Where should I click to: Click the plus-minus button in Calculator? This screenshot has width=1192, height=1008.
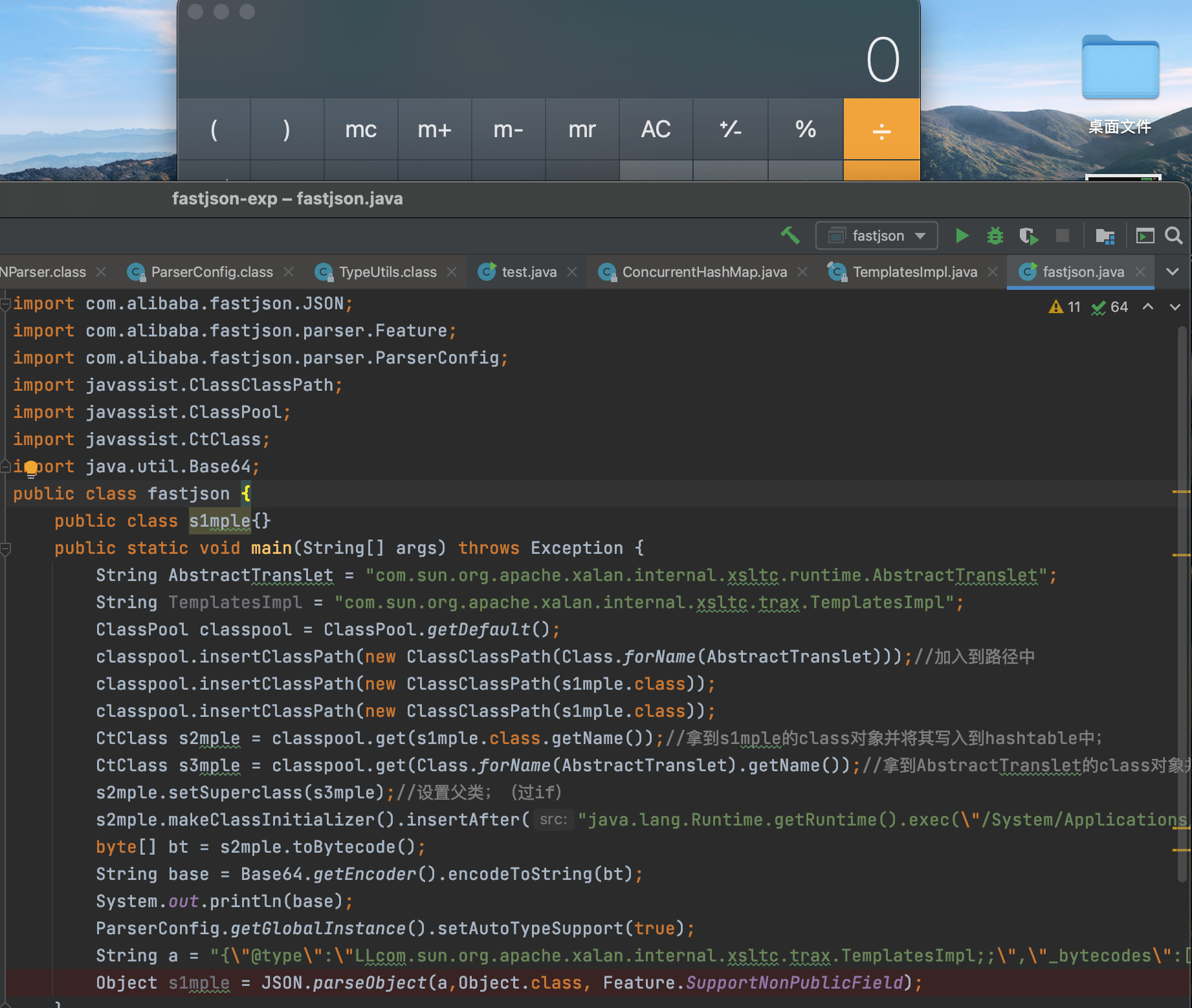[x=731, y=129]
